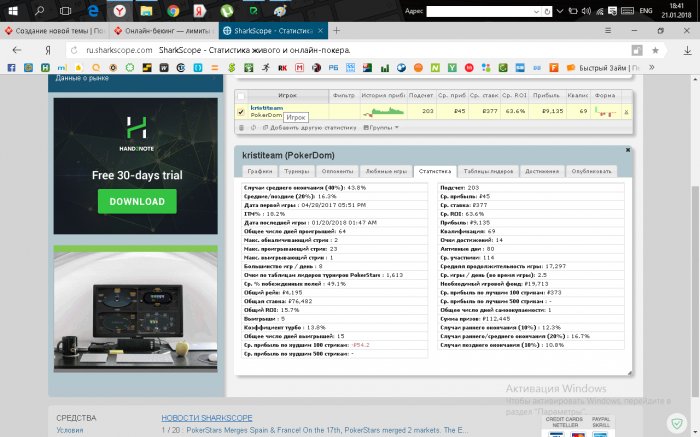The width and height of the screenshot is (700, 437).
Task: Sort by the Прибыль column header
Action: pyautogui.click(x=546, y=96)
